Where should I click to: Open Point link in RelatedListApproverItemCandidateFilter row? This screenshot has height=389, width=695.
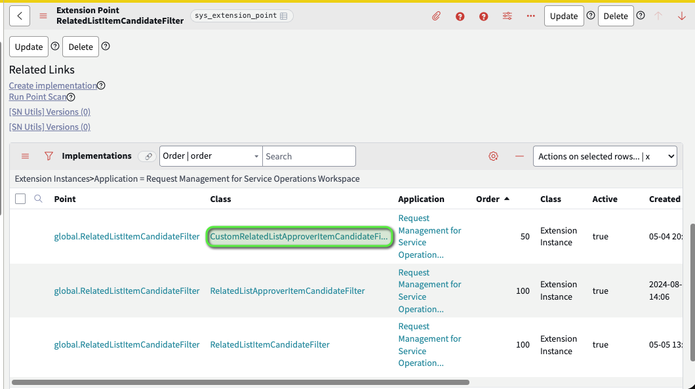click(x=127, y=291)
